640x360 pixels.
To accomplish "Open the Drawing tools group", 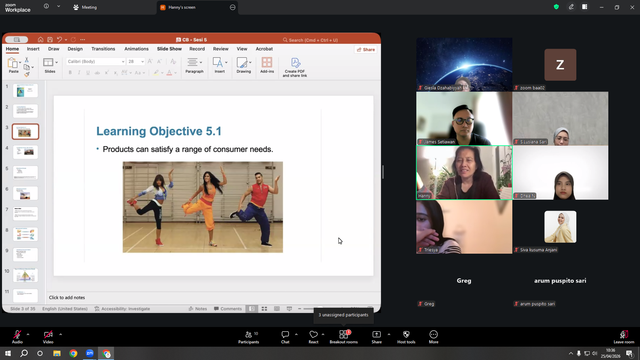I will (244, 65).
